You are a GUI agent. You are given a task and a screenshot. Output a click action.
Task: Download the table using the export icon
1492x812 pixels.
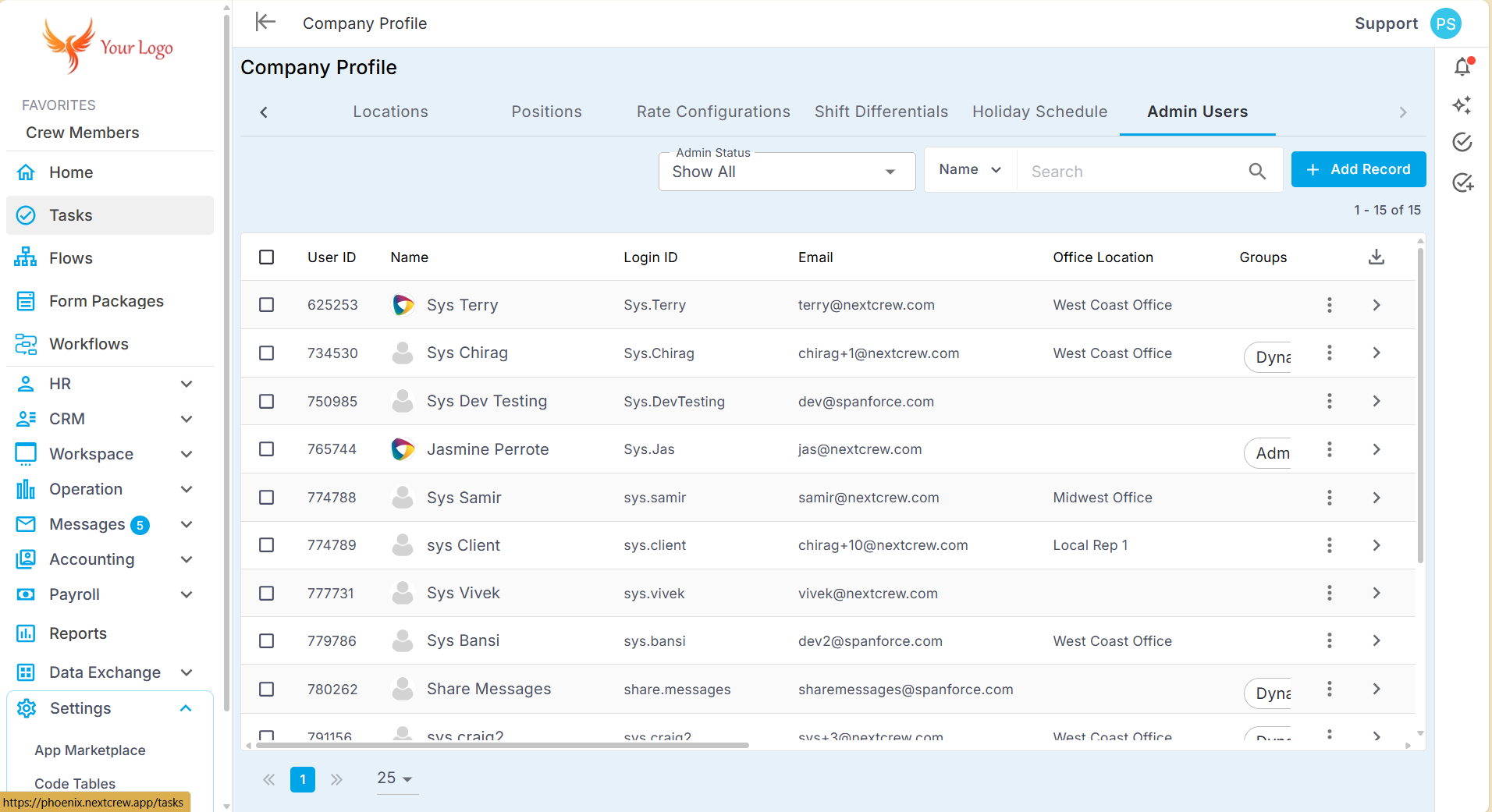pyautogui.click(x=1377, y=257)
